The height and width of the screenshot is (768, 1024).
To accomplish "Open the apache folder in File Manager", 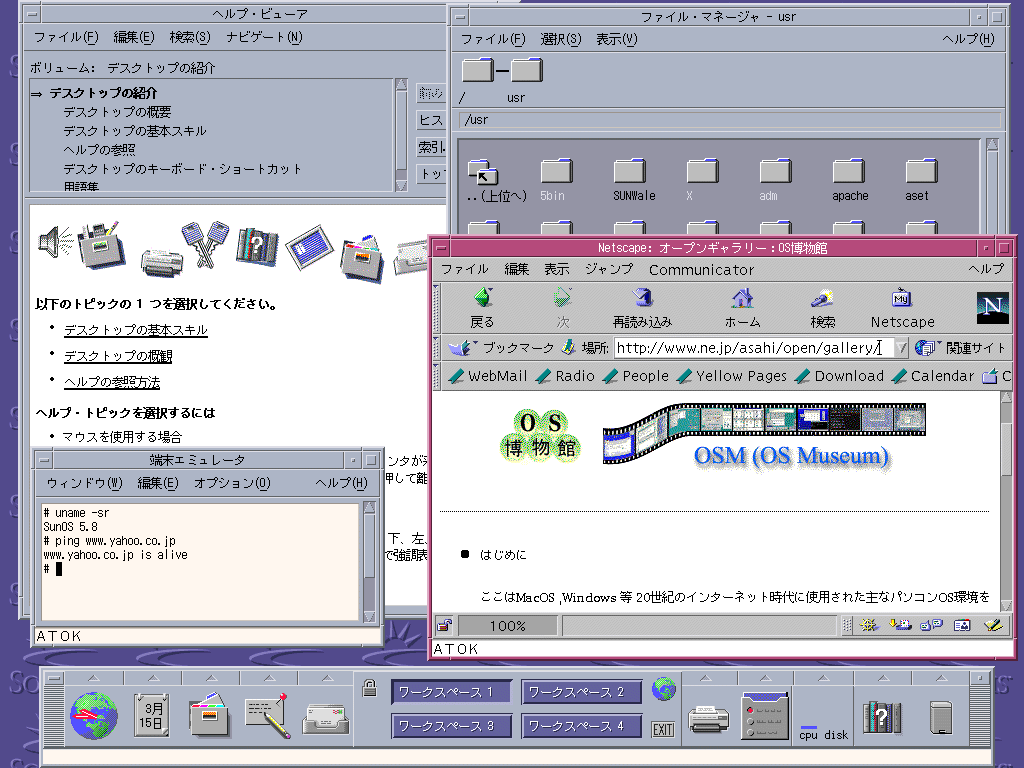I will tap(850, 180).
